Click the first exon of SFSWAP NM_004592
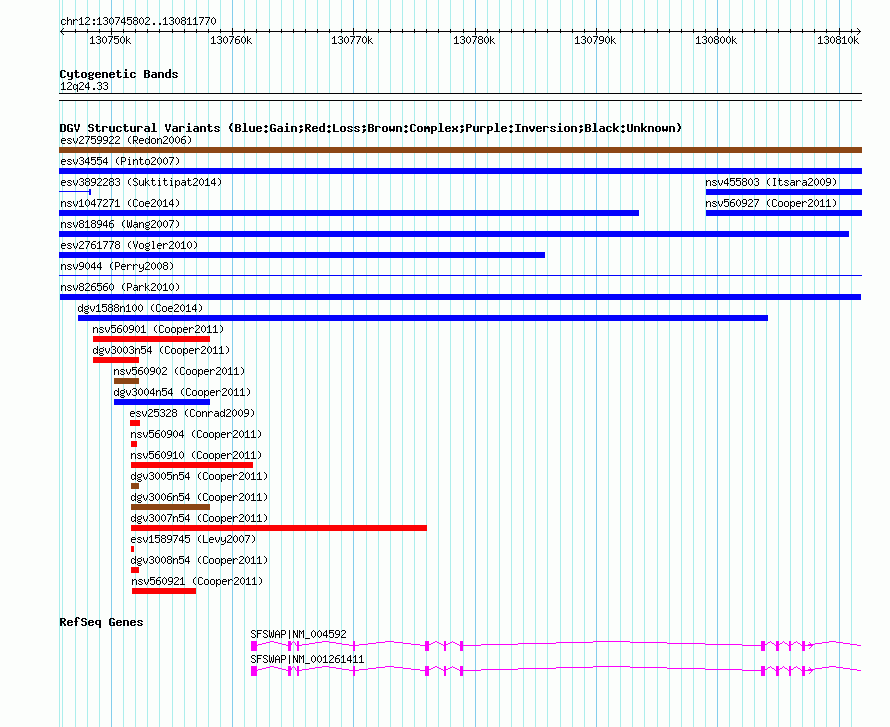This screenshot has width=890, height=727. coord(254,646)
